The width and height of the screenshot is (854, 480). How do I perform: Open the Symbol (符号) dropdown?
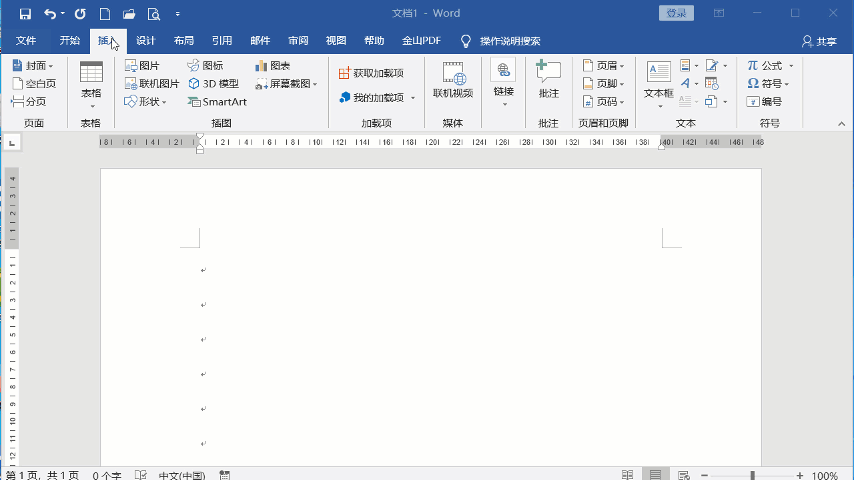point(768,83)
